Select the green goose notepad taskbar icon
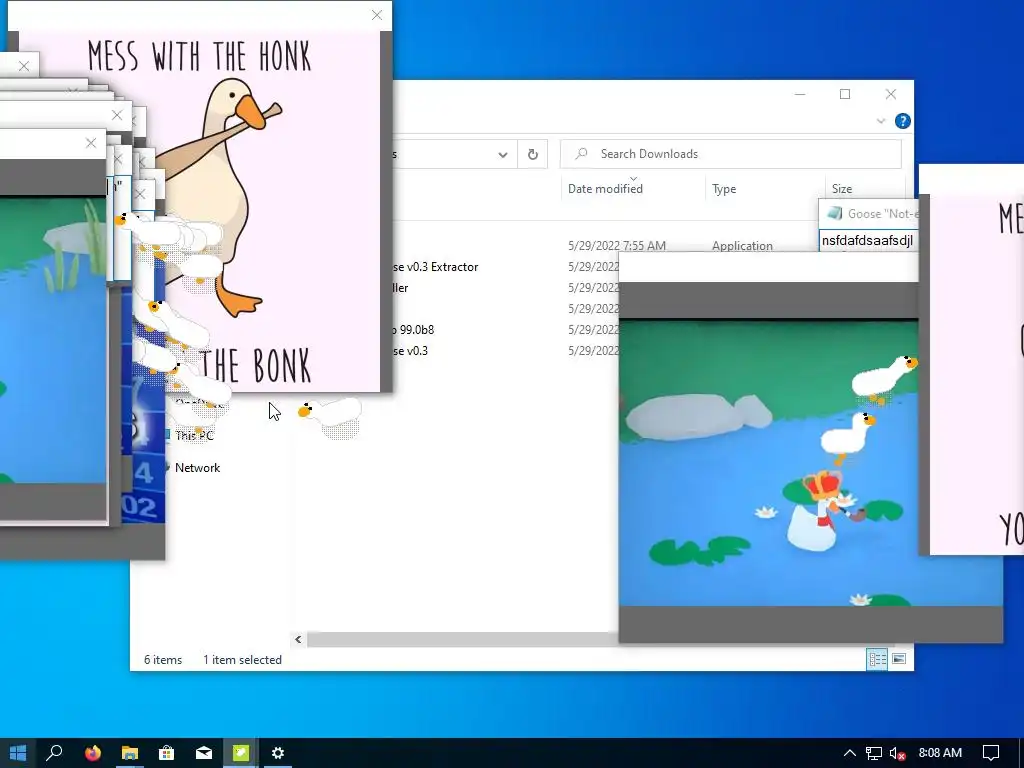Image resolution: width=1024 pixels, height=768 pixels. pos(241,753)
